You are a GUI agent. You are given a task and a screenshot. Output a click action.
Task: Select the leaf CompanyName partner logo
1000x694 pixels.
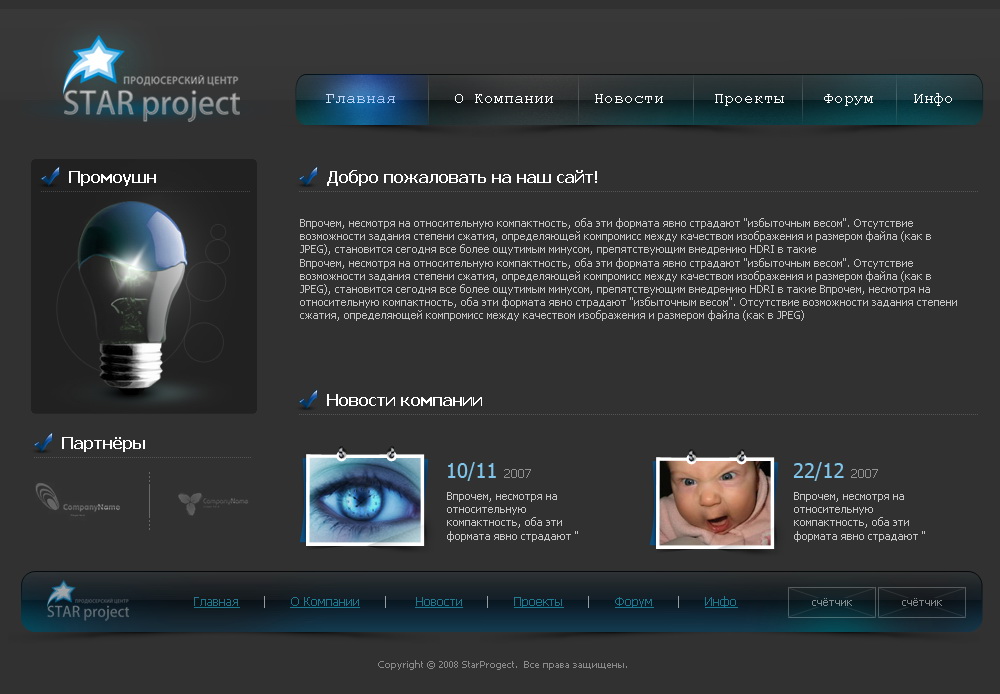click(212, 502)
